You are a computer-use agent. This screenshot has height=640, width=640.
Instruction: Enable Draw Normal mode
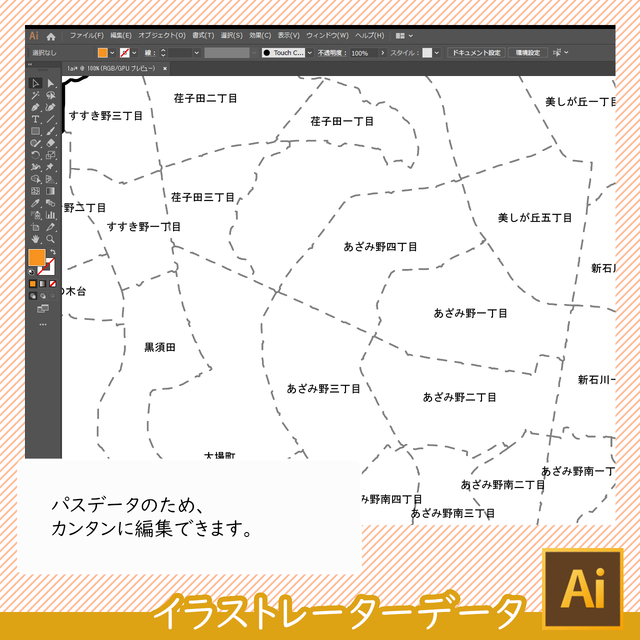[33, 296]
